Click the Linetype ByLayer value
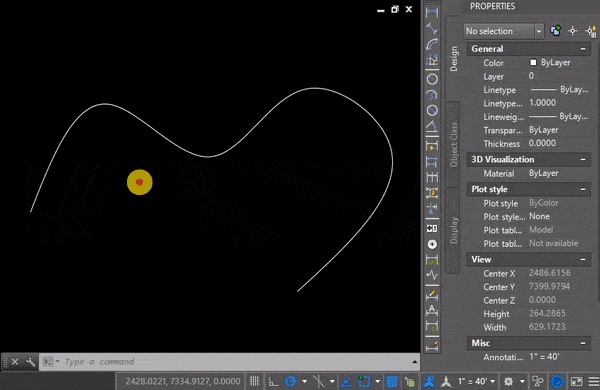Viewport: 600px width, 390px height. pos(559,90)
